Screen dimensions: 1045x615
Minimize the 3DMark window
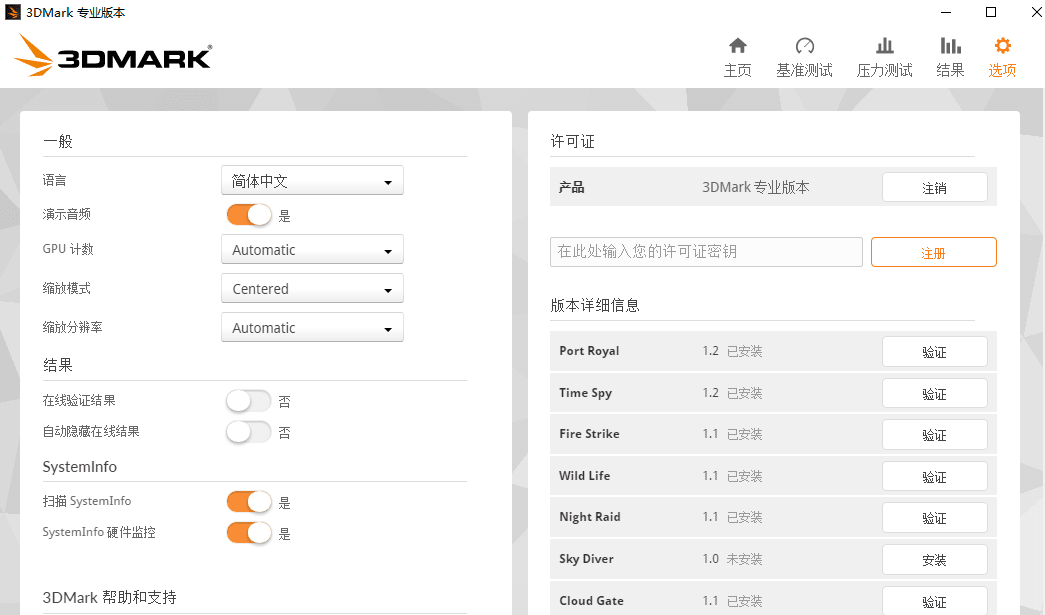tap(946, 12)
